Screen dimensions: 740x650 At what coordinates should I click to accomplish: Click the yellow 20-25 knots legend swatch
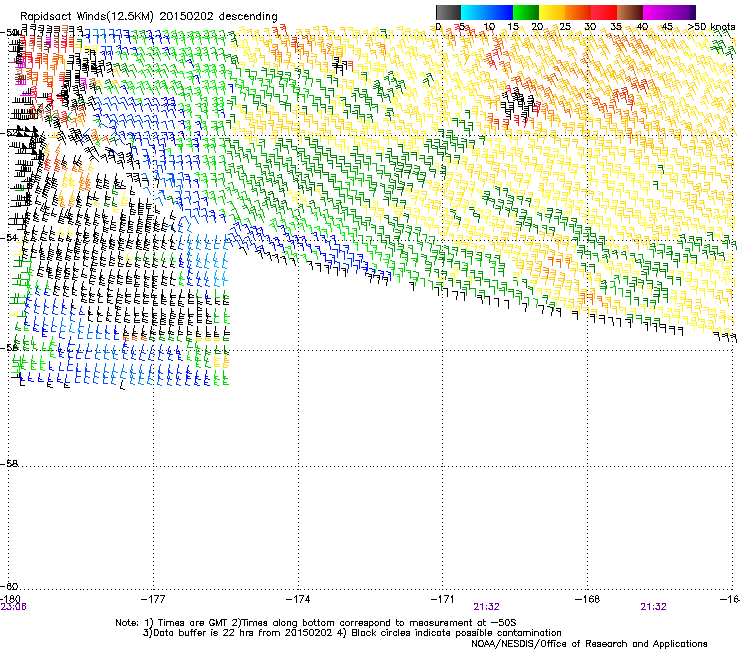point(552,12)
